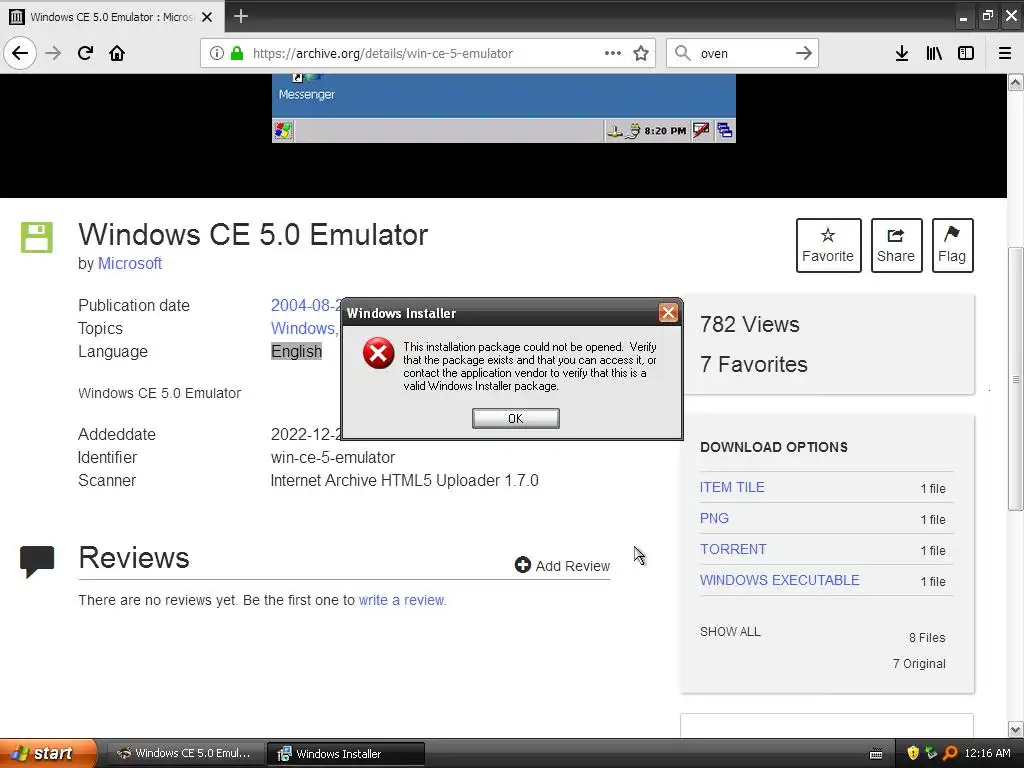The width and height of the screenshot is (1024, 768).
Task: Flag this archive item
Action: pyautogui.click(x=952, y=246)
